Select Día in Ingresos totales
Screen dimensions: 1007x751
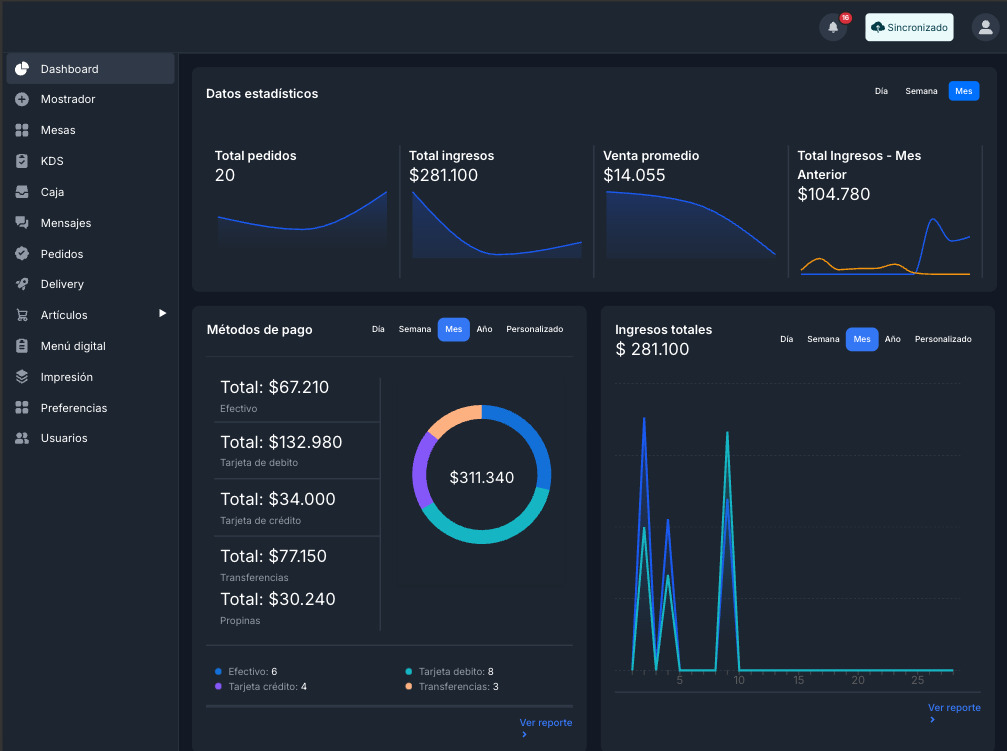pos(786,339)
